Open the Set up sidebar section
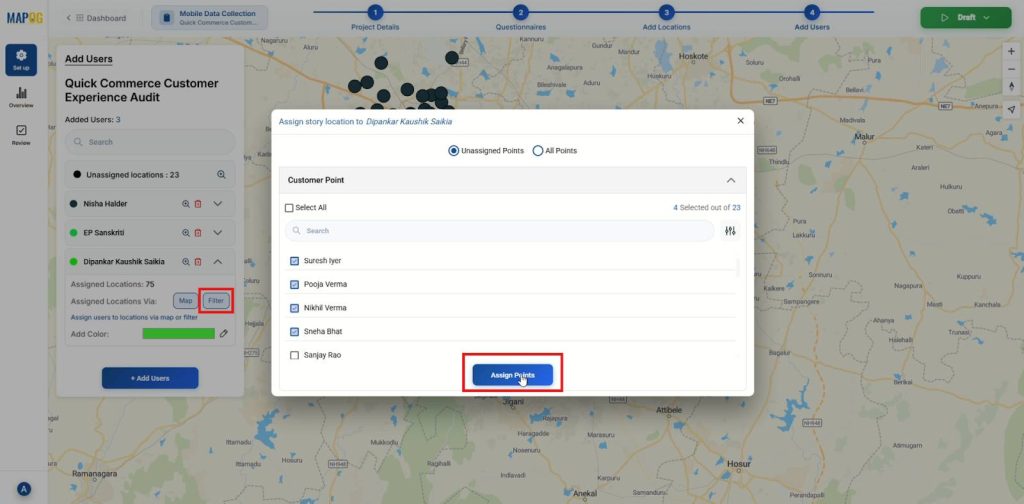The width and height of the screenshot is (1024, 504). click(x=21, y=59)
